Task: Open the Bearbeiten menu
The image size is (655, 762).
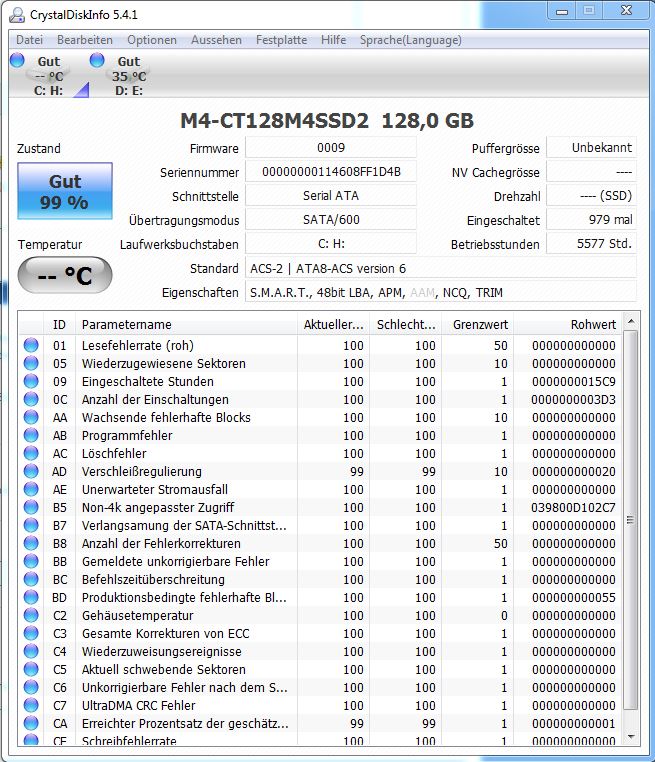Action: (85, 40)
